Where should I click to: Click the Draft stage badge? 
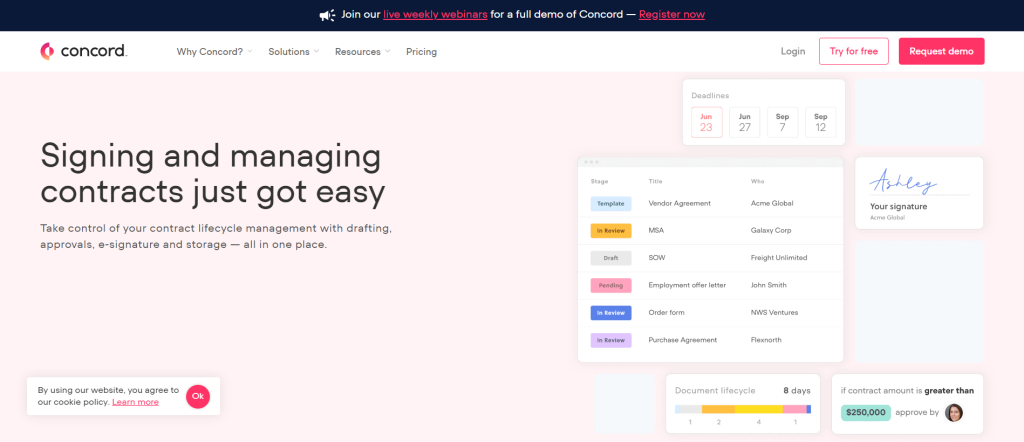click(611, 258)
